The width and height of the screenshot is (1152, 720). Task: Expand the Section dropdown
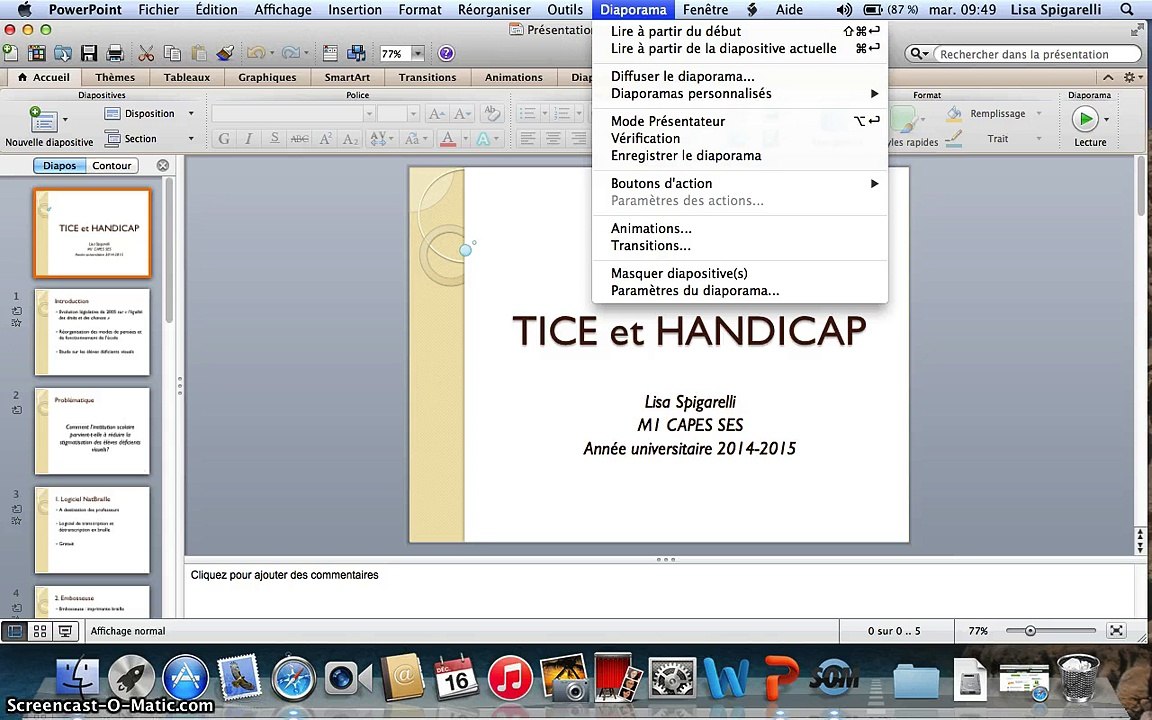pyautogui.click(x=191, y=138)
